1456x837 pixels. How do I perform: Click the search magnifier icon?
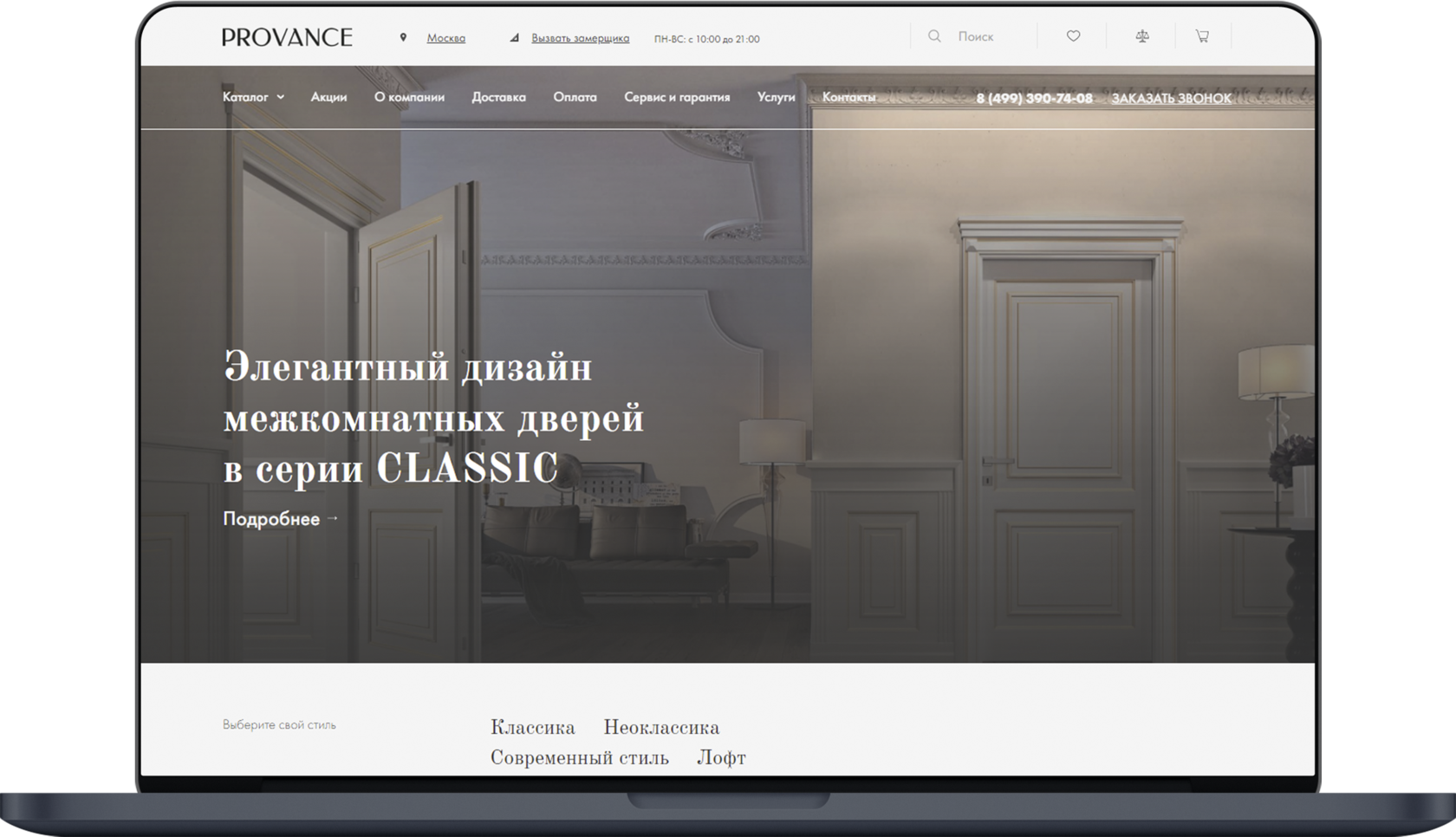934,36
